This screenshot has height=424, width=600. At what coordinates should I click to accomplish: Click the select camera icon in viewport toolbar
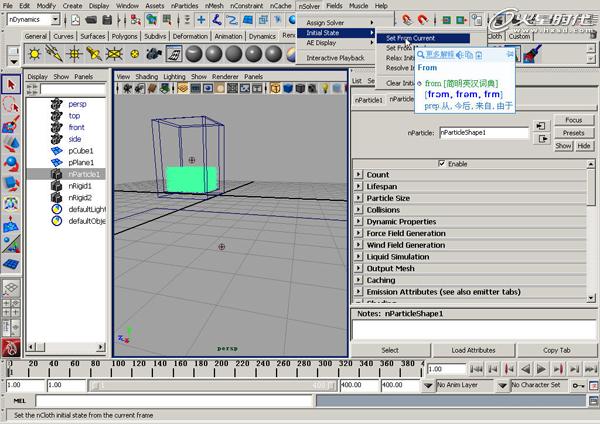(127, 88)
